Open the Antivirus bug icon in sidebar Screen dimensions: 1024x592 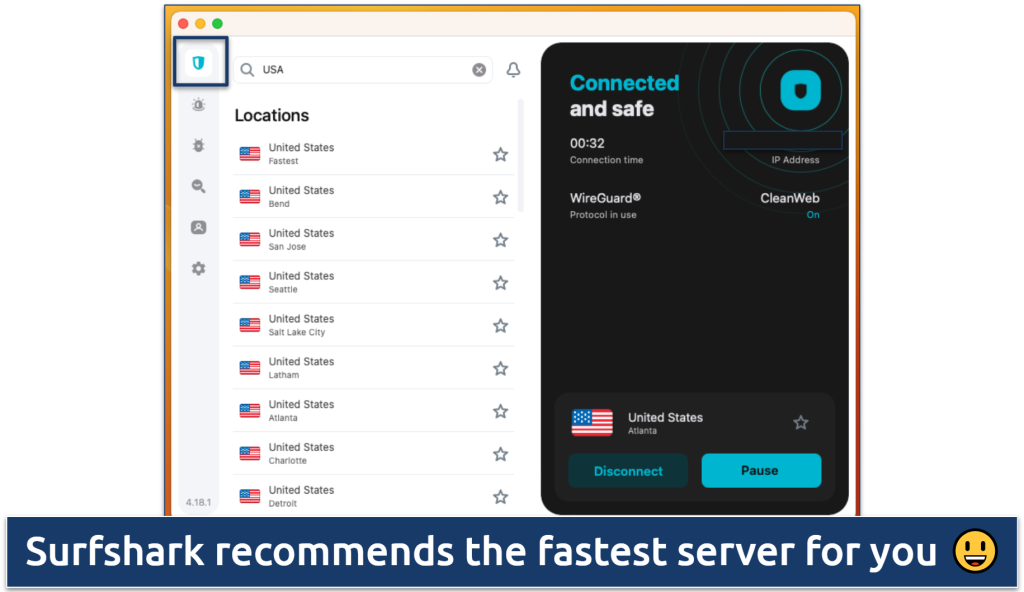199,145
